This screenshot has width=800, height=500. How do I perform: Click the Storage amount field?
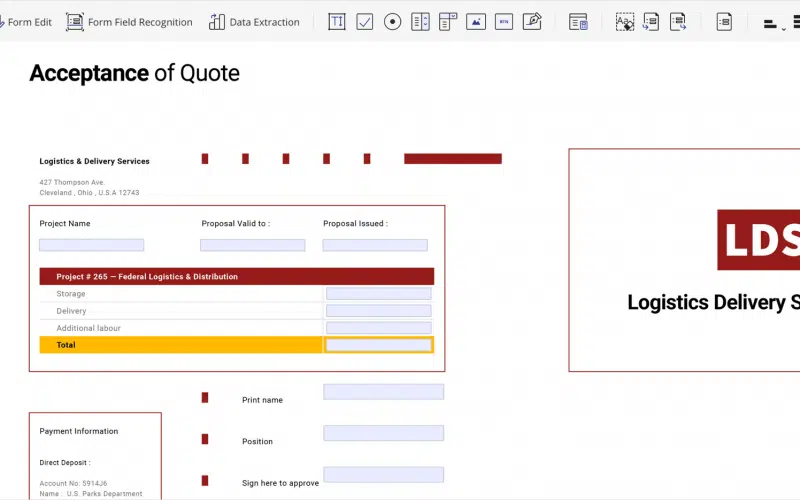[379, 294]
